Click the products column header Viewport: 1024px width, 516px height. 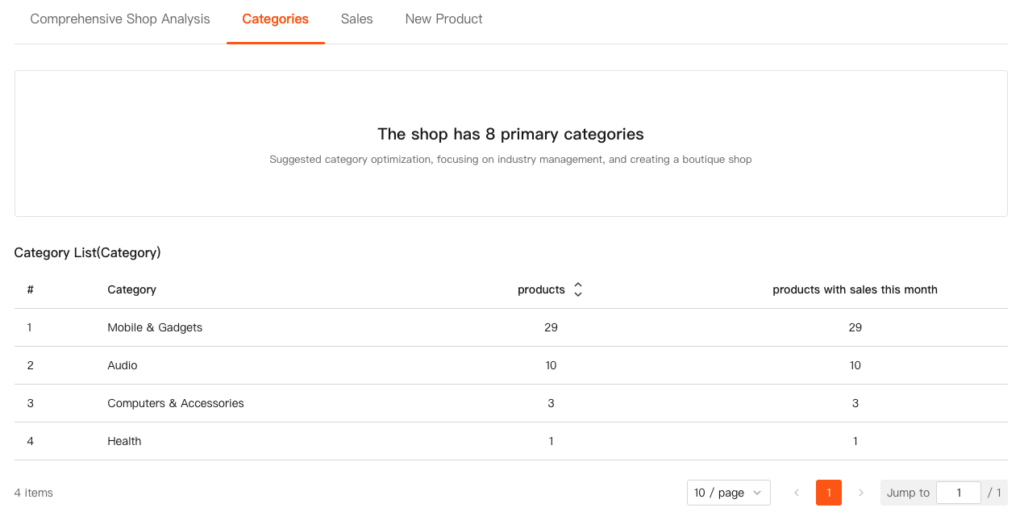pyautogui.click(x=541, y=290)
